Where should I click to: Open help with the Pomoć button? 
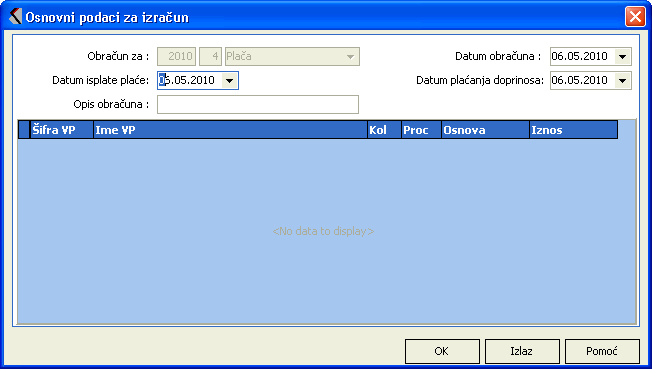602,351
